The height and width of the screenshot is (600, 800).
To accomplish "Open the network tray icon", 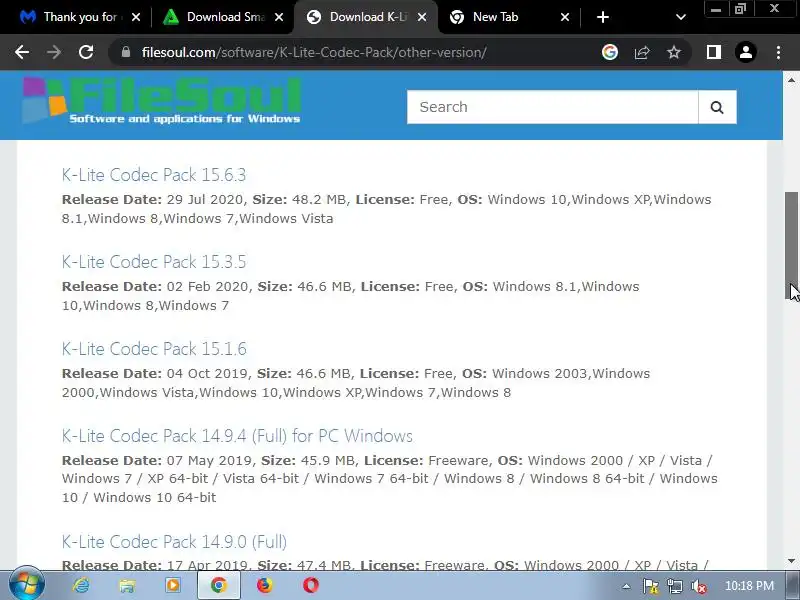I will pos(674,587).
